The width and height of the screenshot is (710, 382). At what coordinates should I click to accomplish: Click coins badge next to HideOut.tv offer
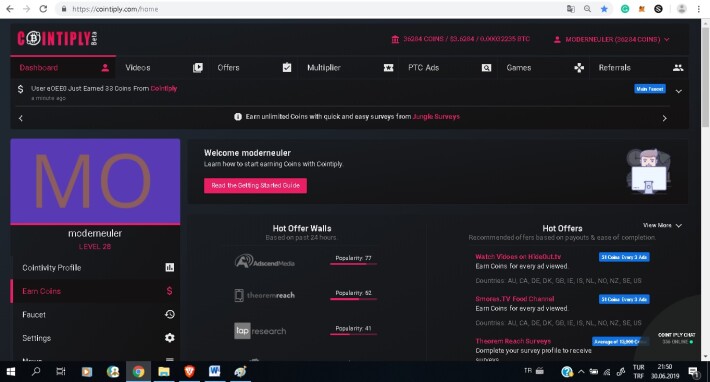click(624, 257)
